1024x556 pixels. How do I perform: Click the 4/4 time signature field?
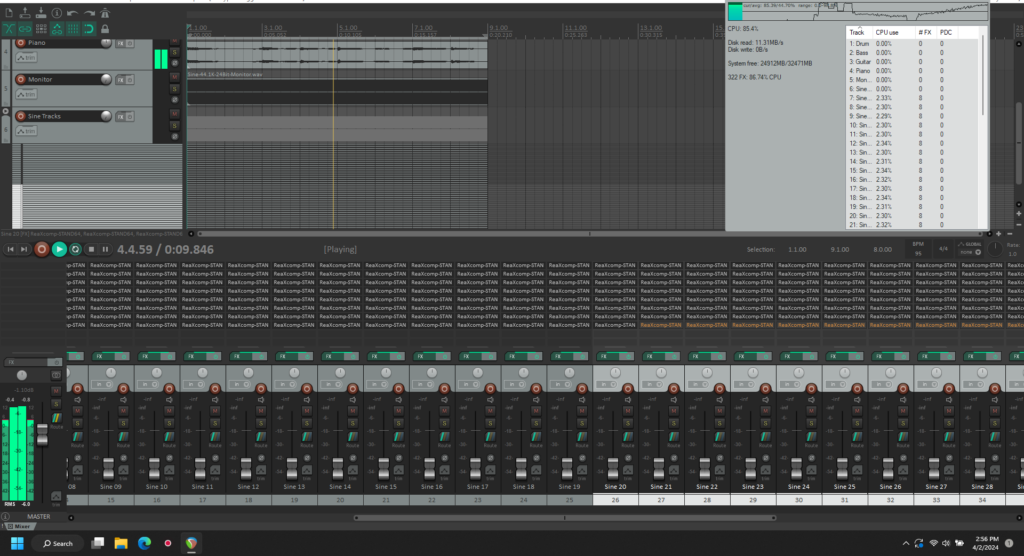coord(943,249)
